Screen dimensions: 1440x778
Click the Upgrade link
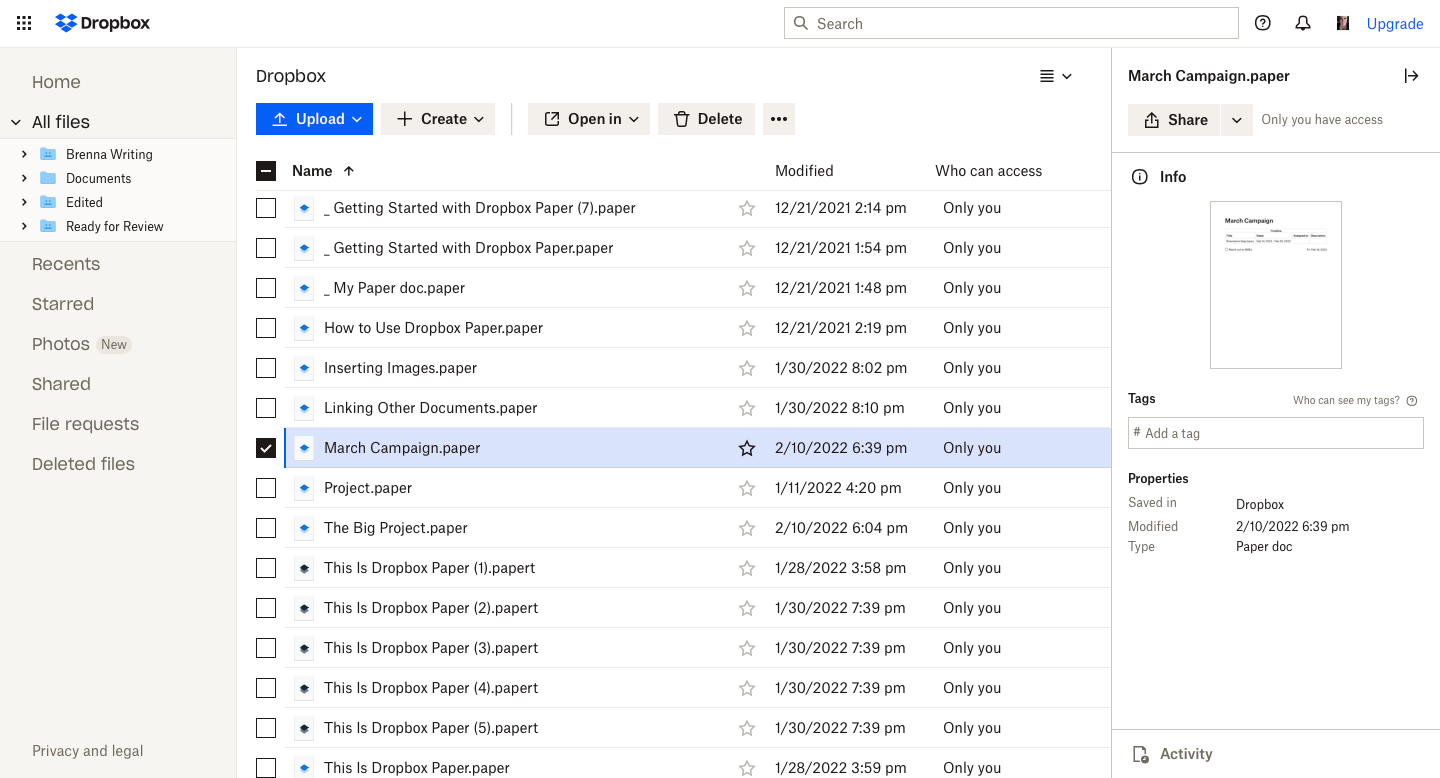(x=1395, y=23)
